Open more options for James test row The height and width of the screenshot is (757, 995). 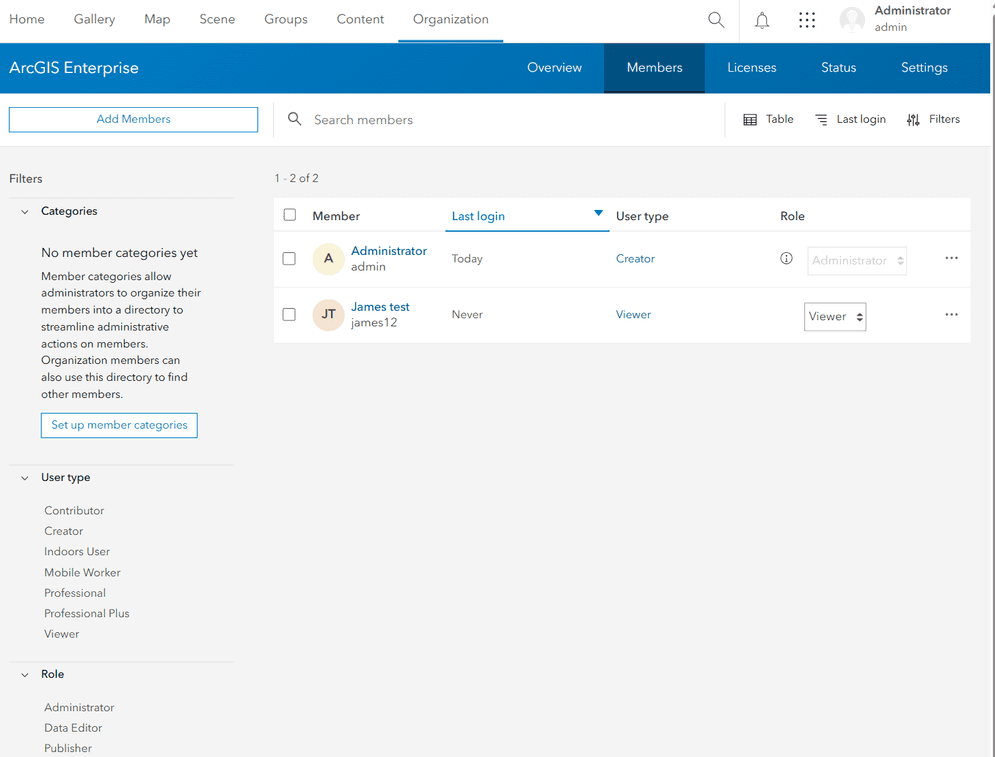click(951, 315)
